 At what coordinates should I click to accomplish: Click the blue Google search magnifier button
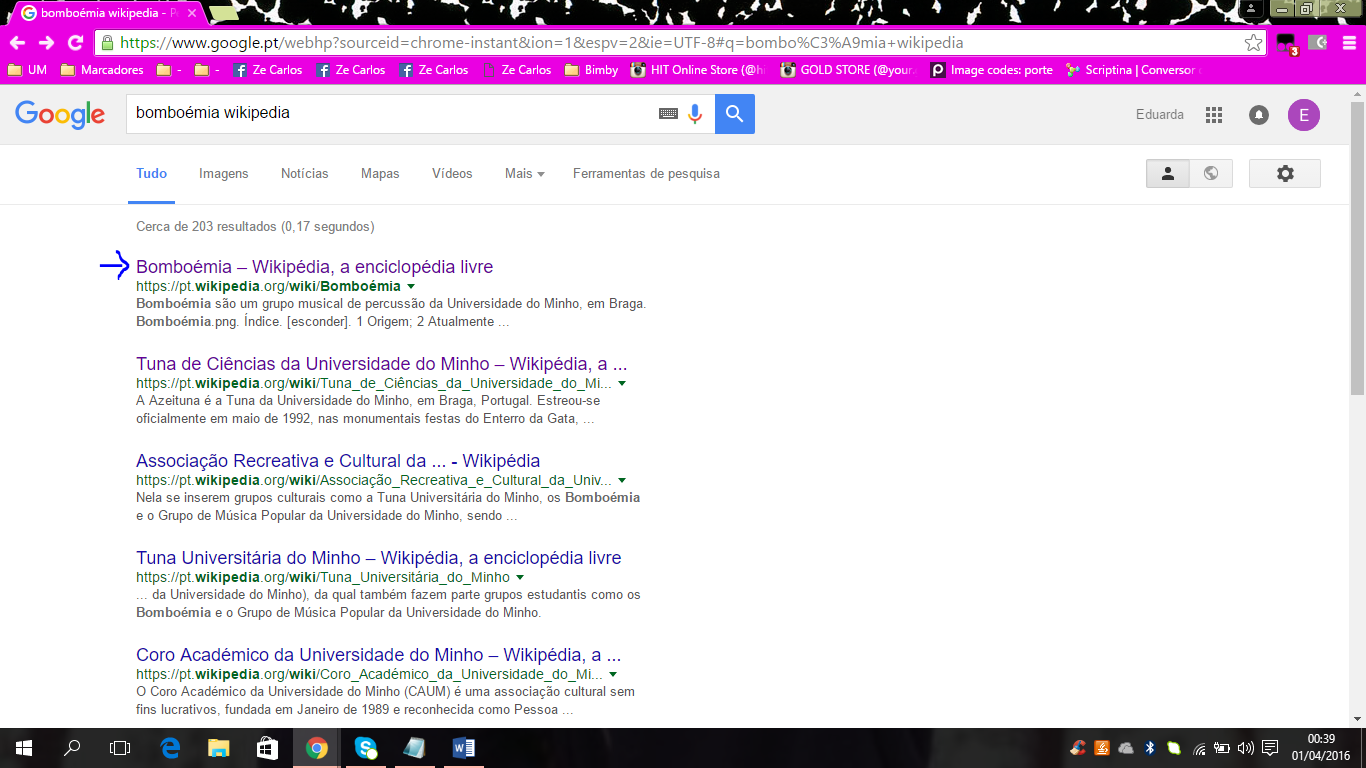point(734,114)
